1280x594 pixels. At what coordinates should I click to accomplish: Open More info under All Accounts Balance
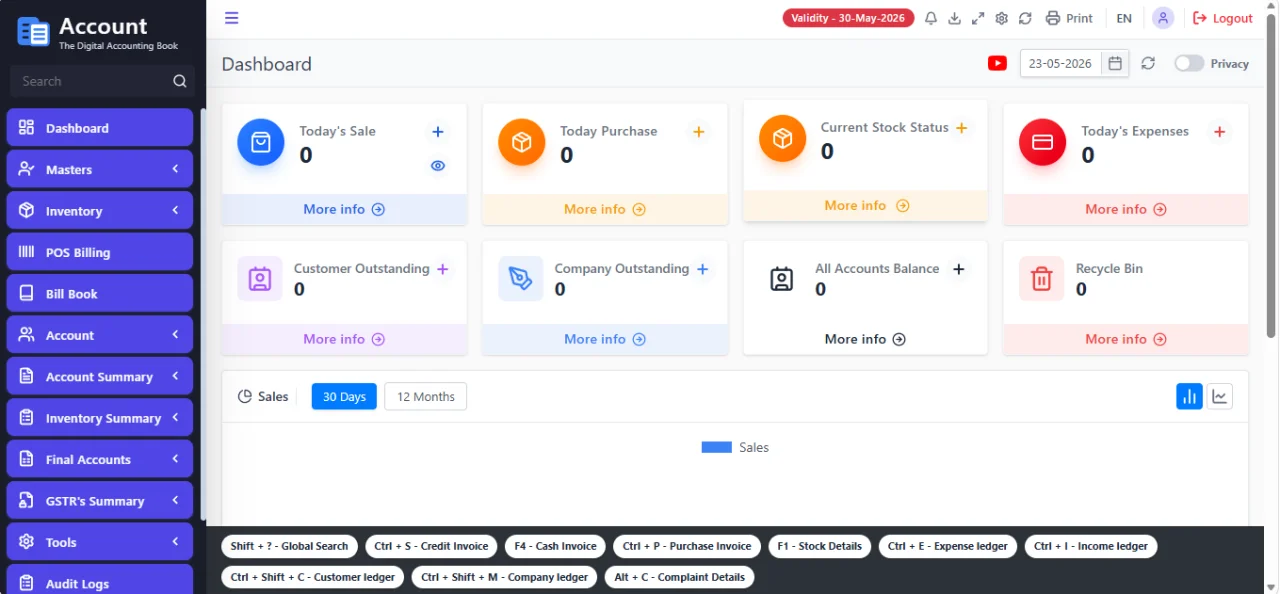(865, 339)
